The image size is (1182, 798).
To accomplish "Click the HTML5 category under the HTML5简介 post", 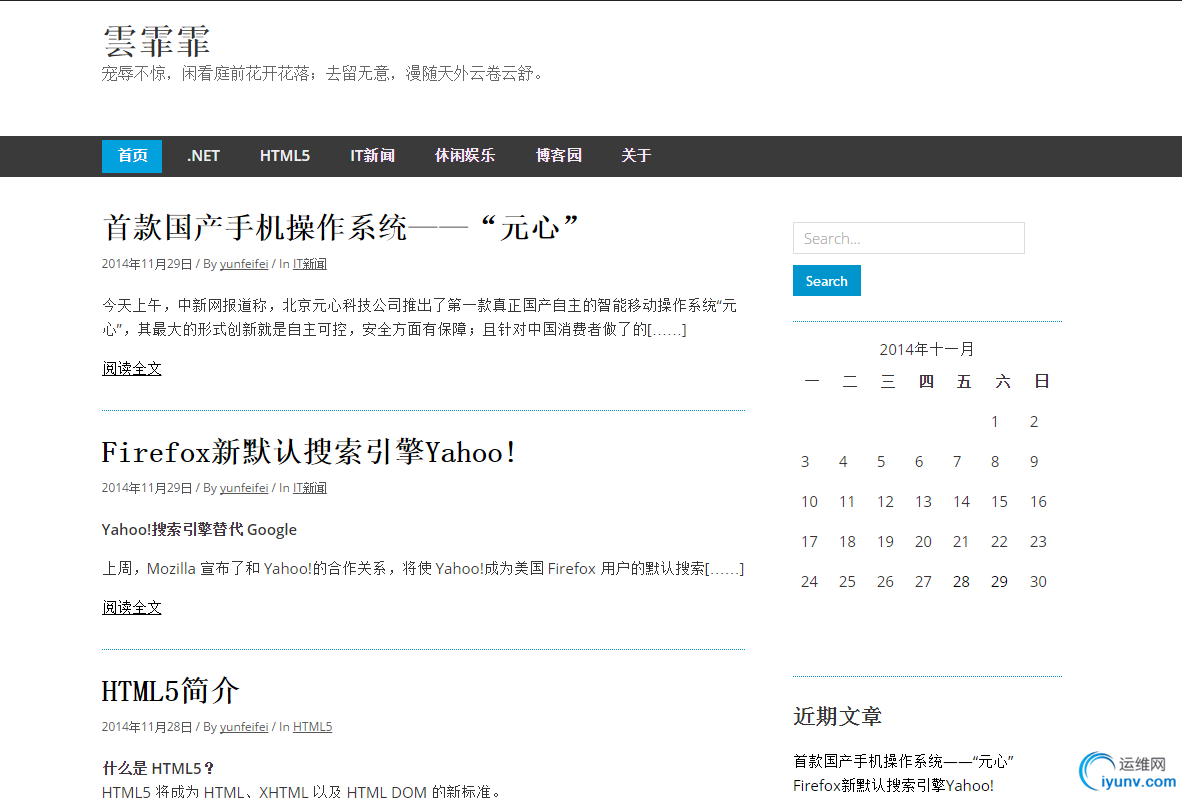I will tap(312, 726).
